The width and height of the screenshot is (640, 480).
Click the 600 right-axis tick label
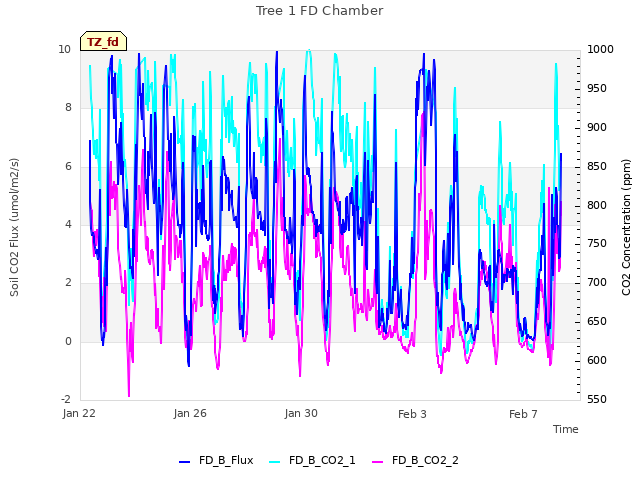[597, 360]
